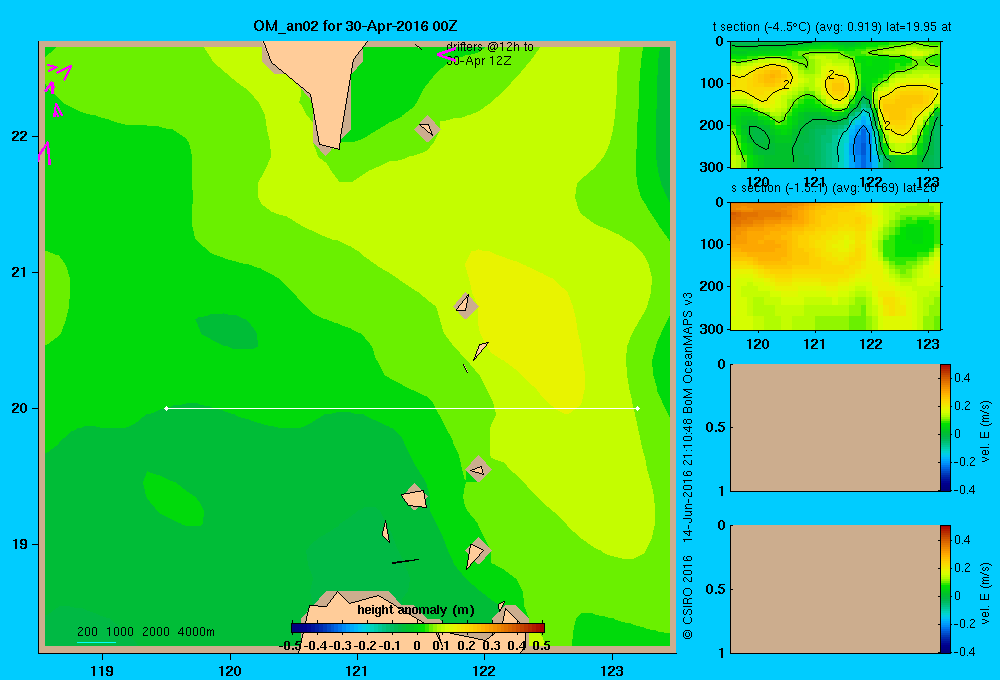Click longitude label 123 on main map axis
1000x680 pixels.
(x=612, y=670)
